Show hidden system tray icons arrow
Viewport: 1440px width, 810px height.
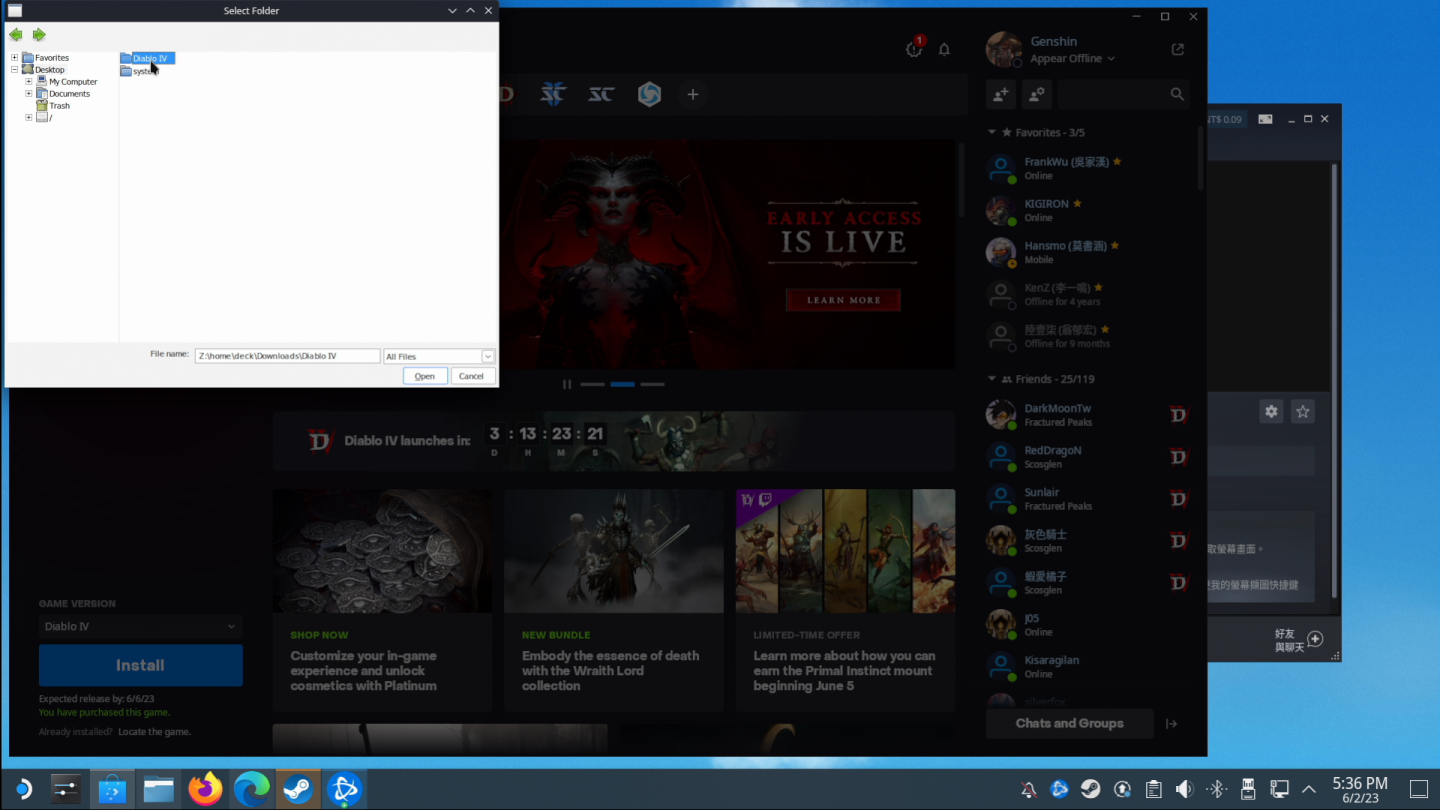pos(1309,790)
